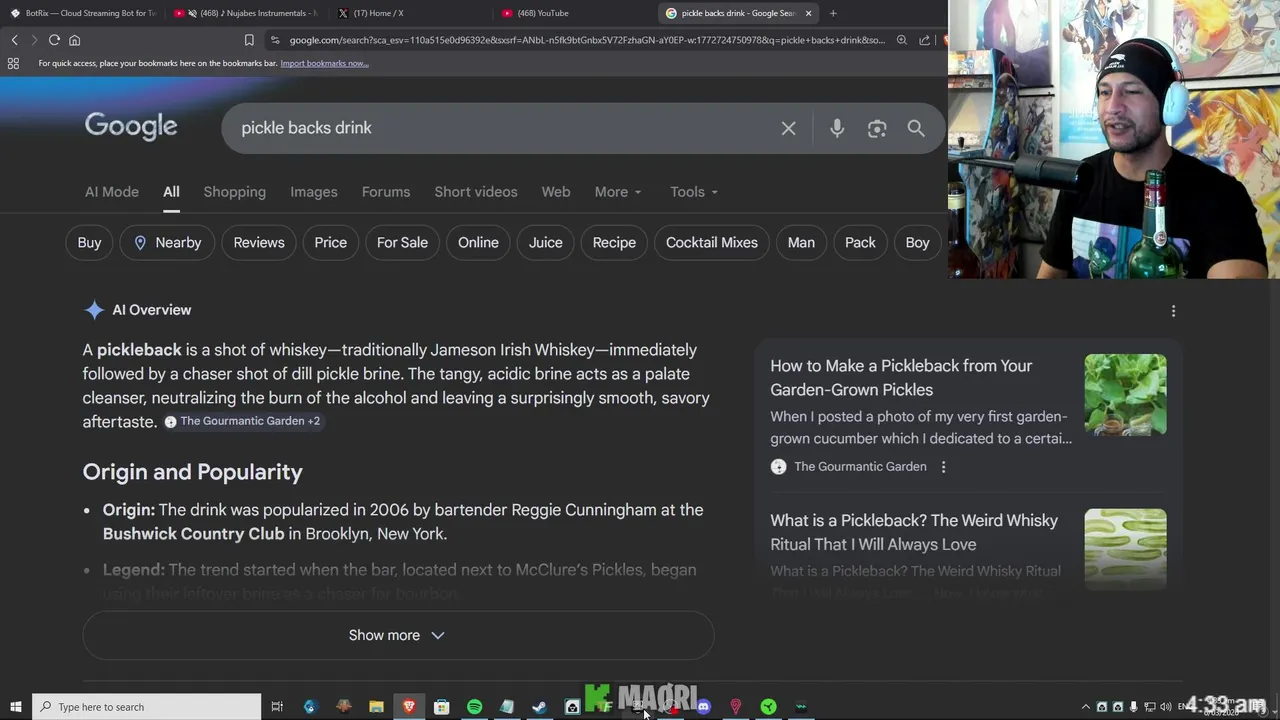Show hidden system tray icons chevron
This screenshot has width=1280, height=720.
1086,707
